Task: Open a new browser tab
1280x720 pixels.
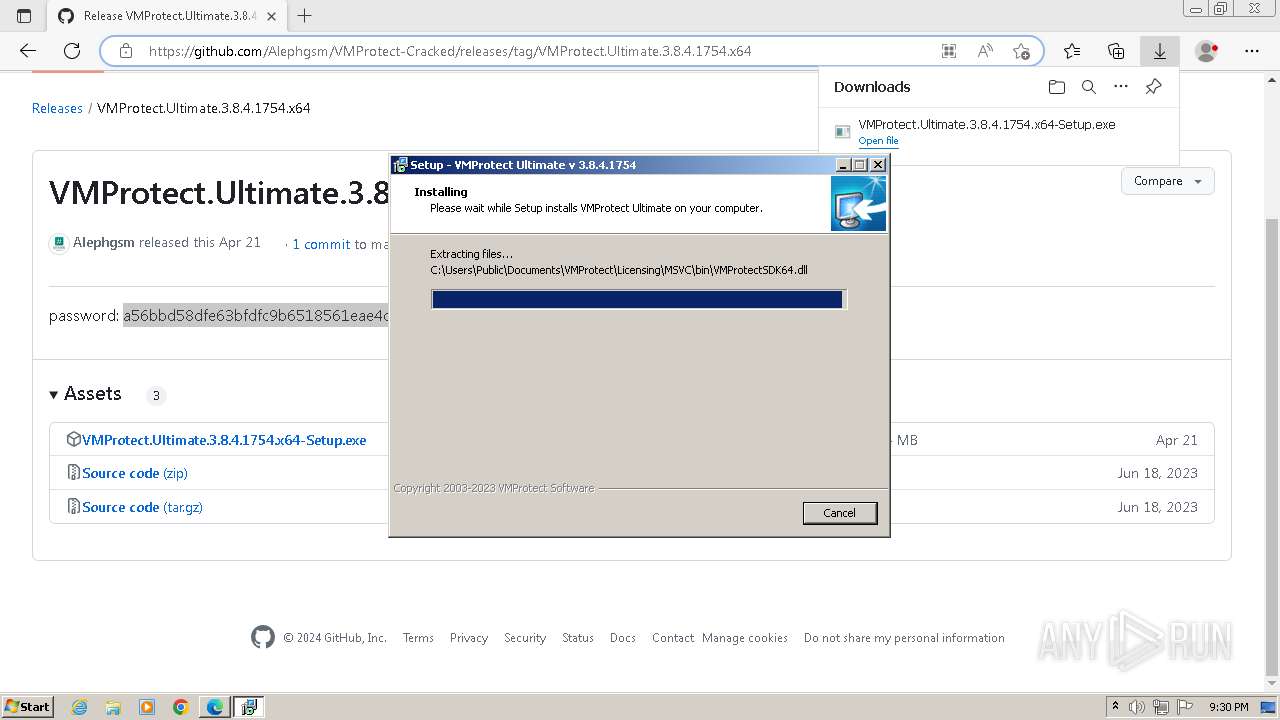Action: click(x=305, y=16)
